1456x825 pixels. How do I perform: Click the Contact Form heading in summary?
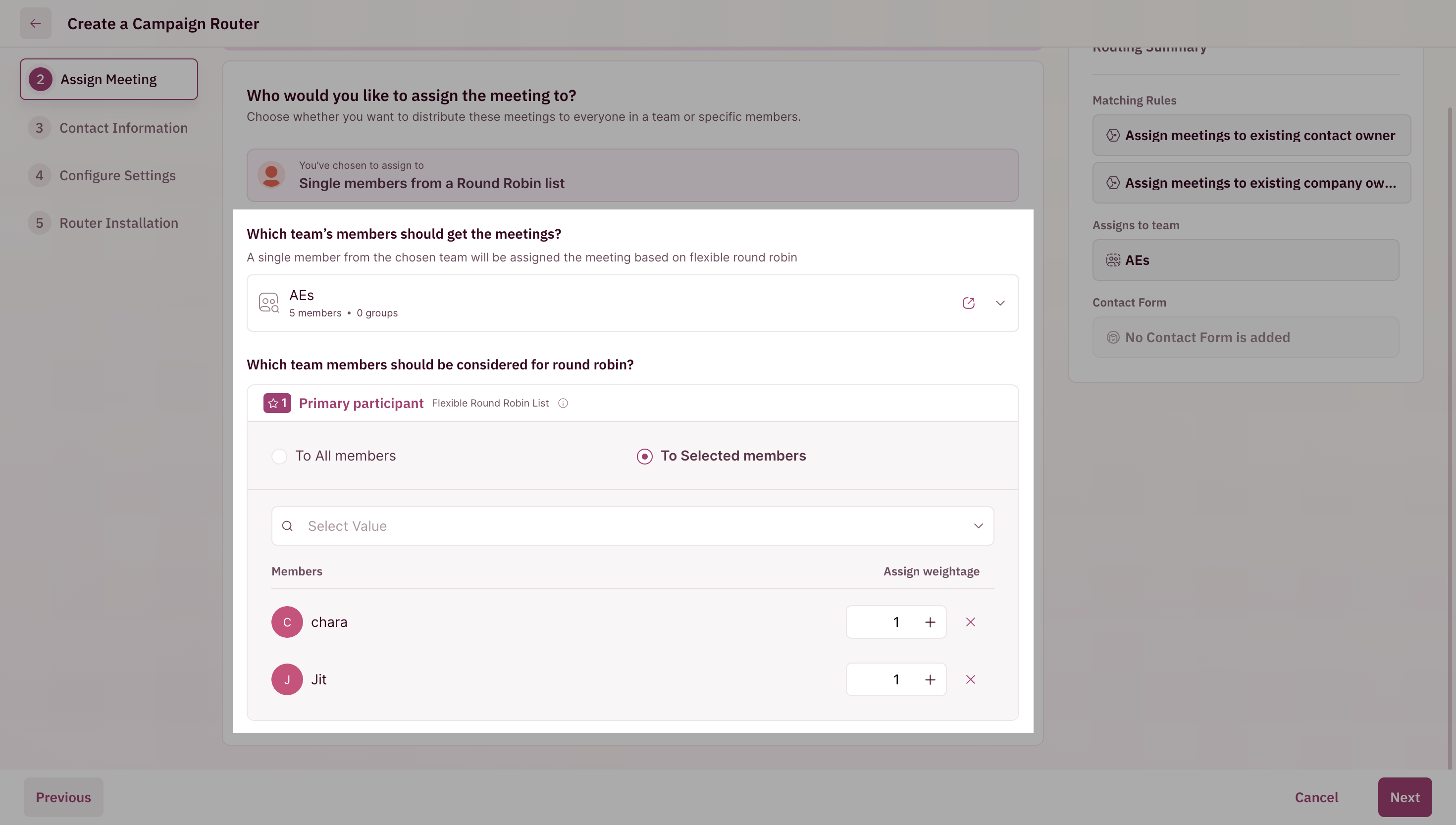point(1129,303)
